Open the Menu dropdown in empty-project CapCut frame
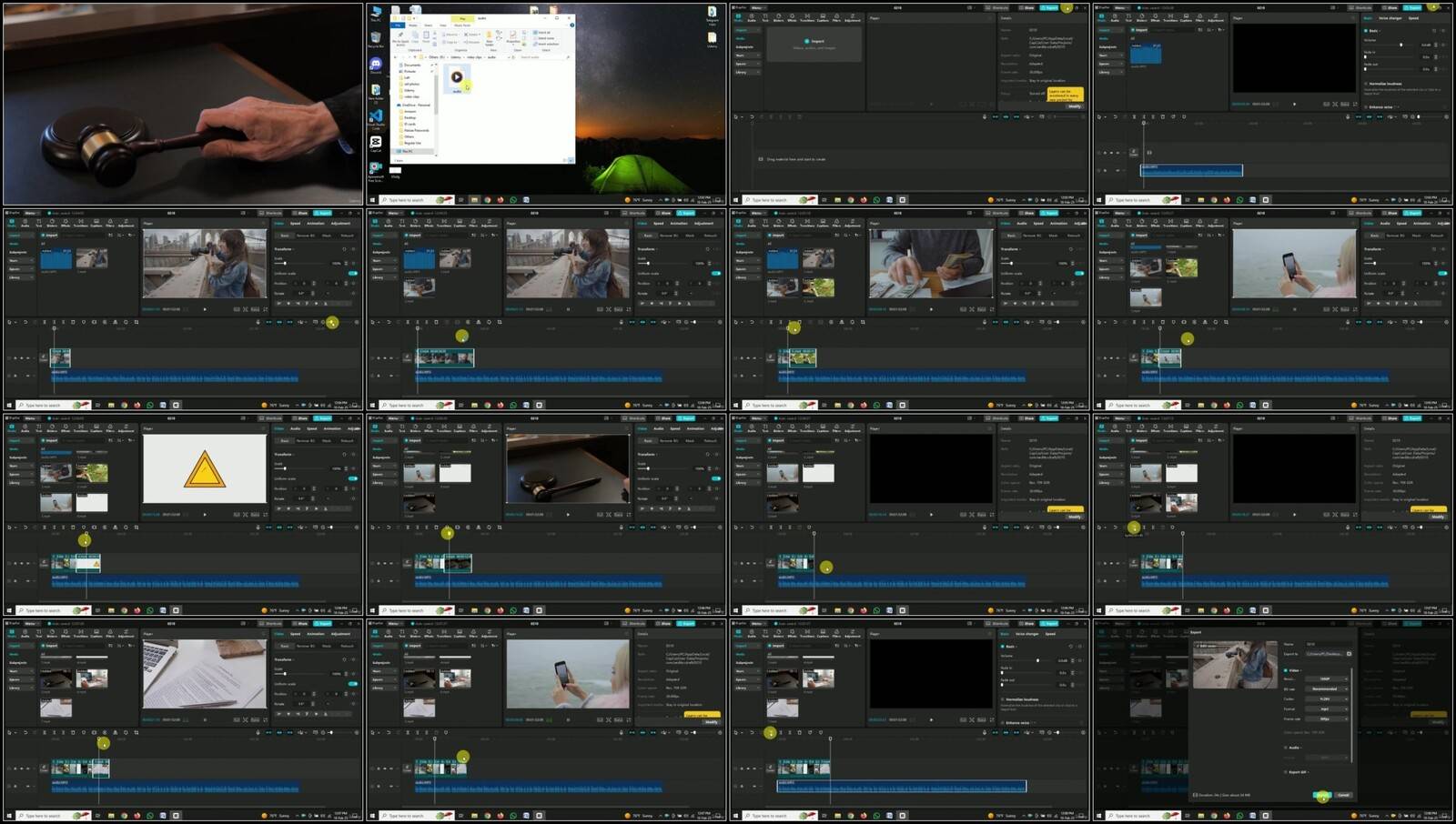The image size is (1456, 824). pos(758,7)
